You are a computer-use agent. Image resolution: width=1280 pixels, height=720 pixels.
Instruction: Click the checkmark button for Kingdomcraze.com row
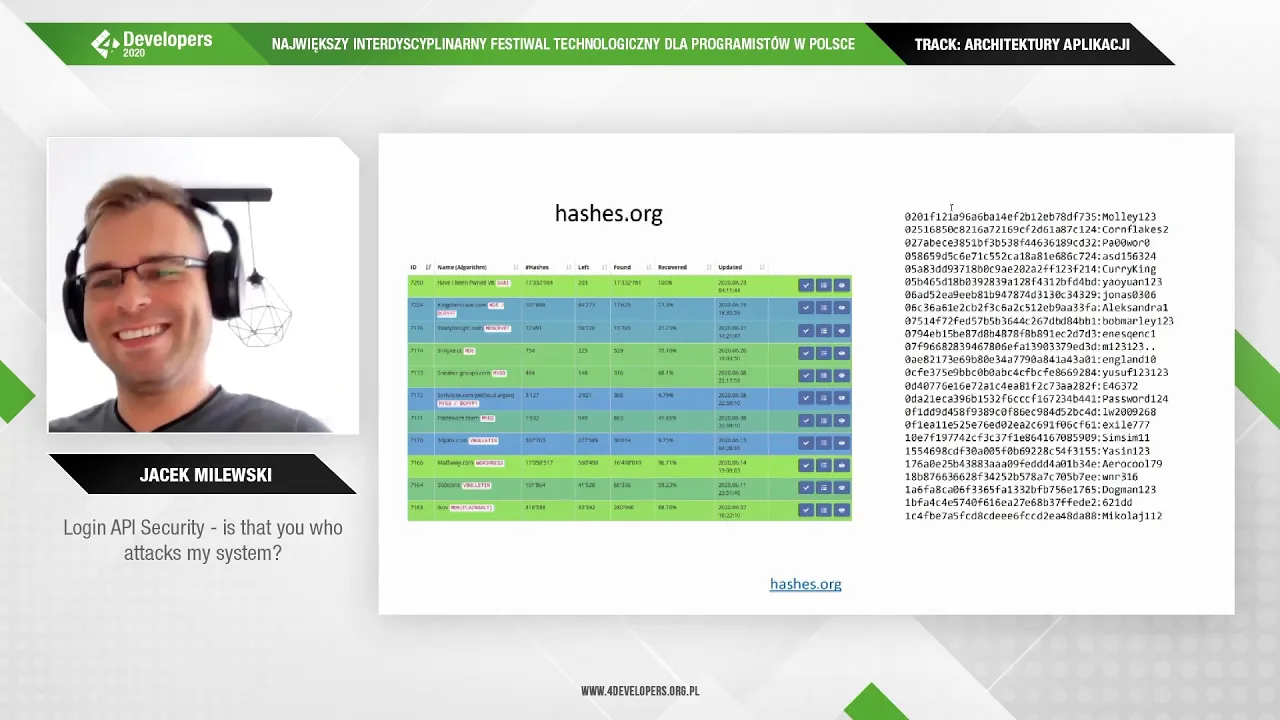pyautogui.click(x=806, y=308)
